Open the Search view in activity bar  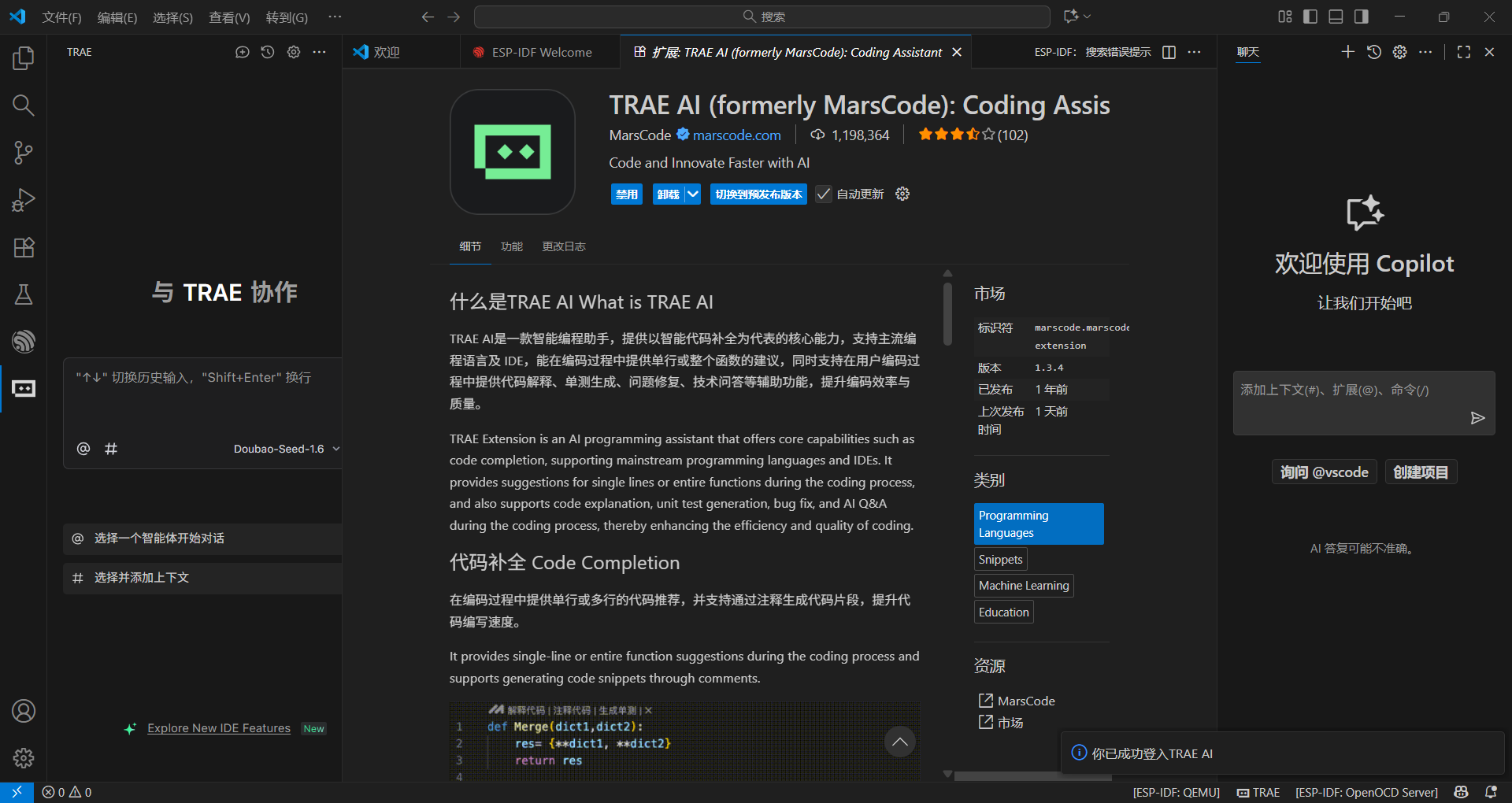[x=24, y=105]
